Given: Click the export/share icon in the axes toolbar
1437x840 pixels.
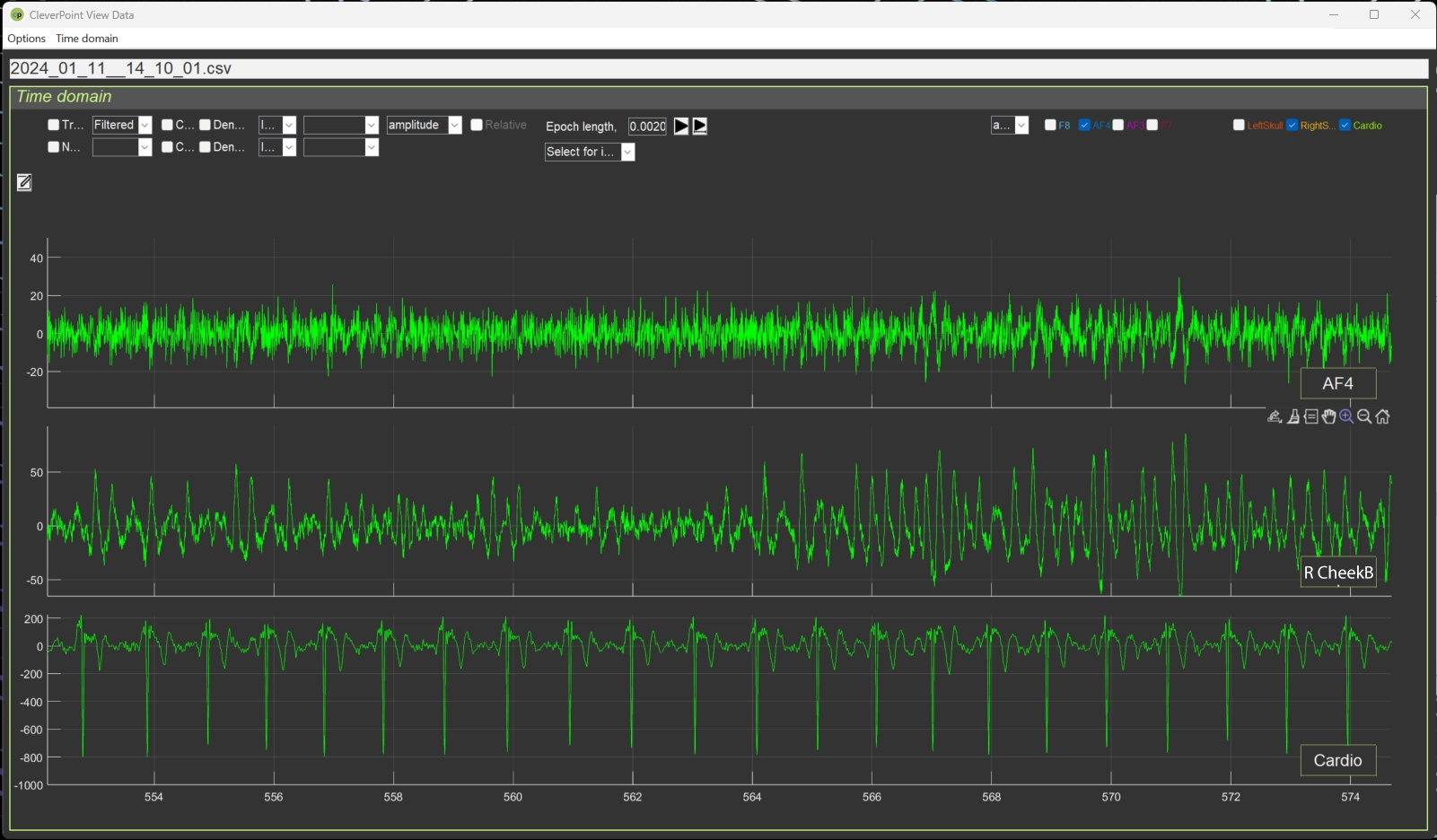Looking at the screenshot, I should point(1275,416).
